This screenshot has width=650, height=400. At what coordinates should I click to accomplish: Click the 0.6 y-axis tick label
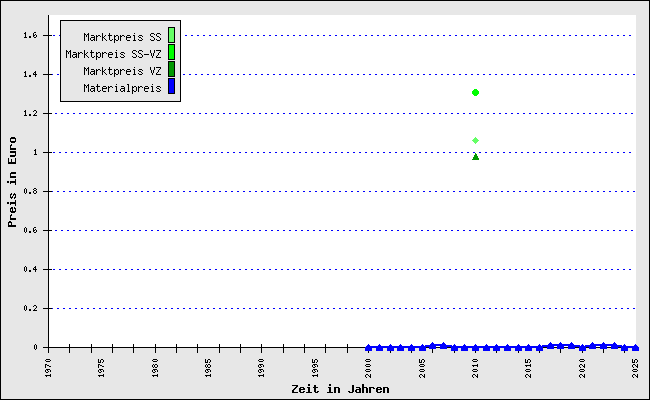[x=30, y=230]
